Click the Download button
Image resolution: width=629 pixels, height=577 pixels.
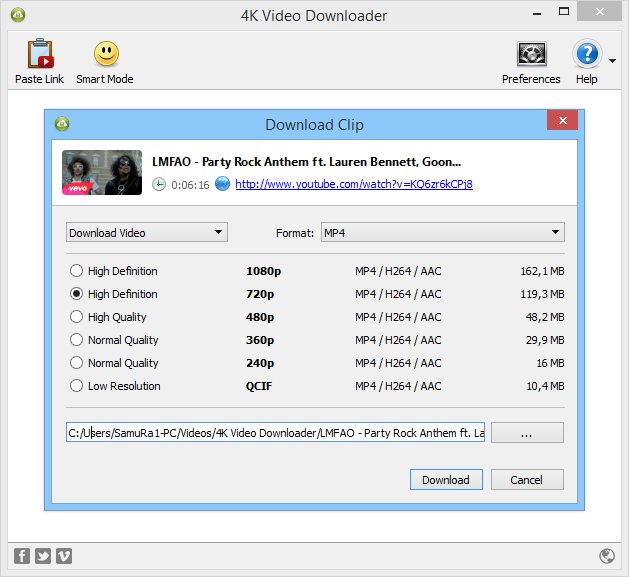tap(446, 479)
